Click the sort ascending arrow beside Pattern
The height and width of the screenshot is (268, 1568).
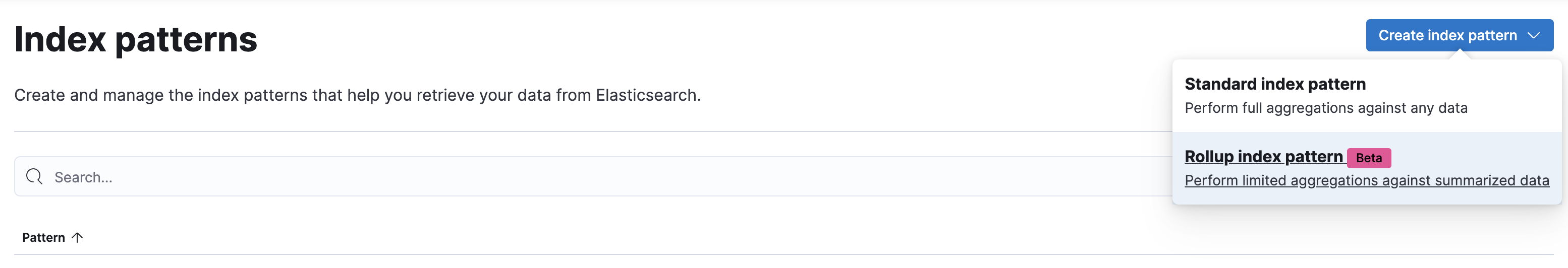coord(77,238)
